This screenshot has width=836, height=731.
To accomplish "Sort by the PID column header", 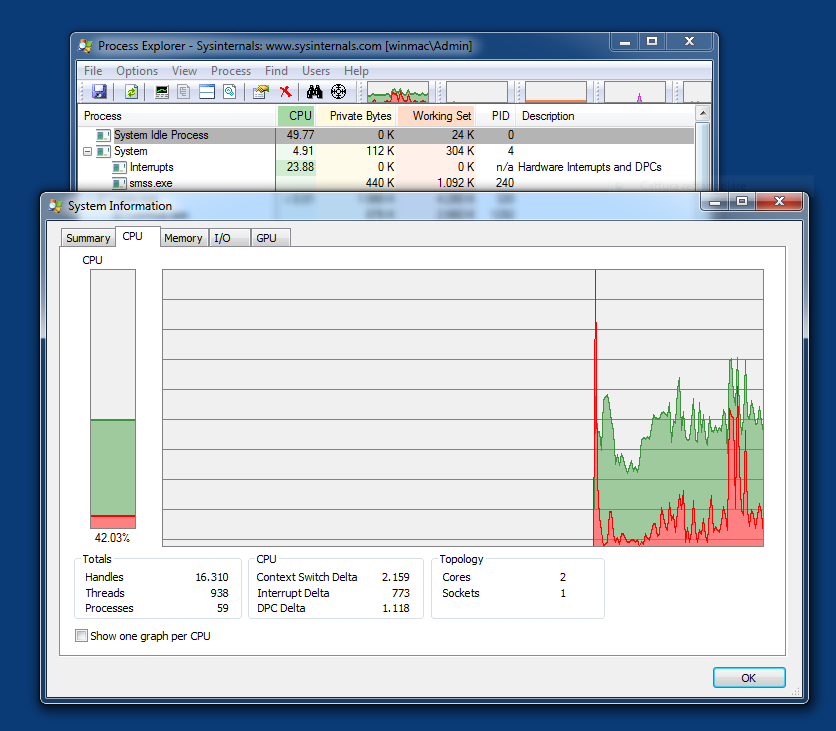I will coord(496,116).
